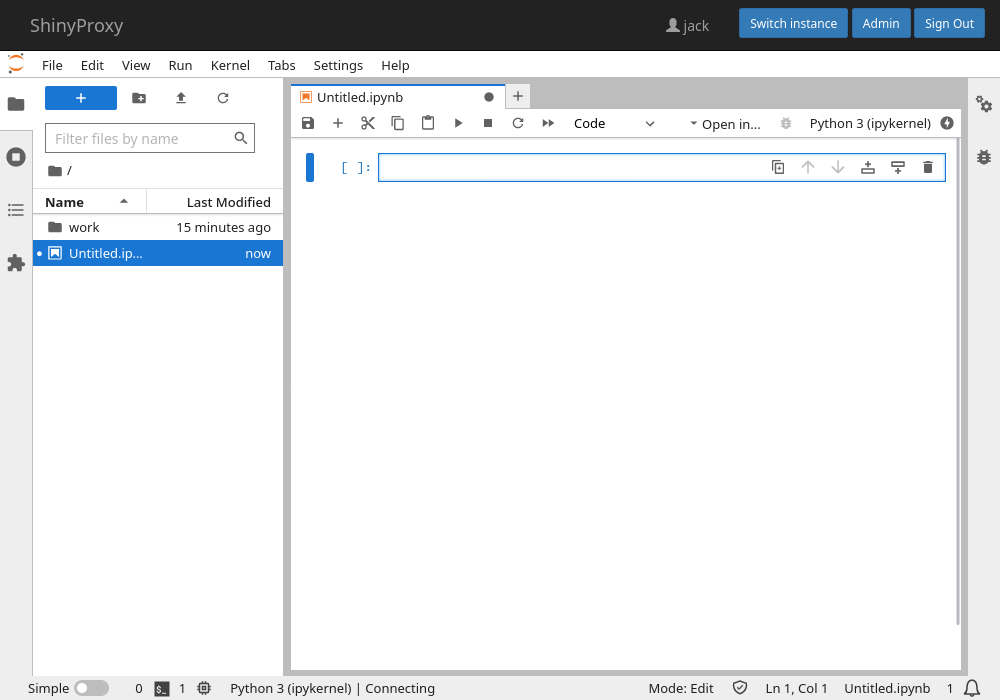1000x700 pixels.
Task: Click the Filter files by name field
Action: [150, 138]
